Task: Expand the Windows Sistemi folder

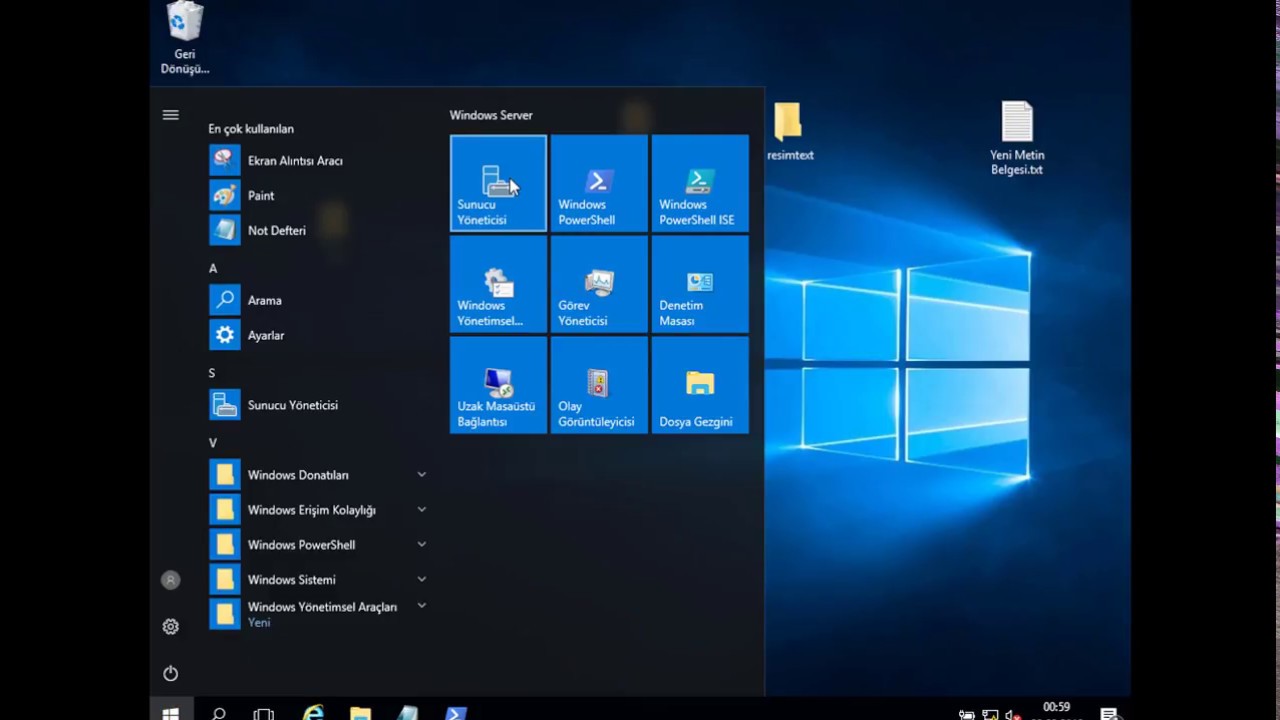Action: click(318, 580)
